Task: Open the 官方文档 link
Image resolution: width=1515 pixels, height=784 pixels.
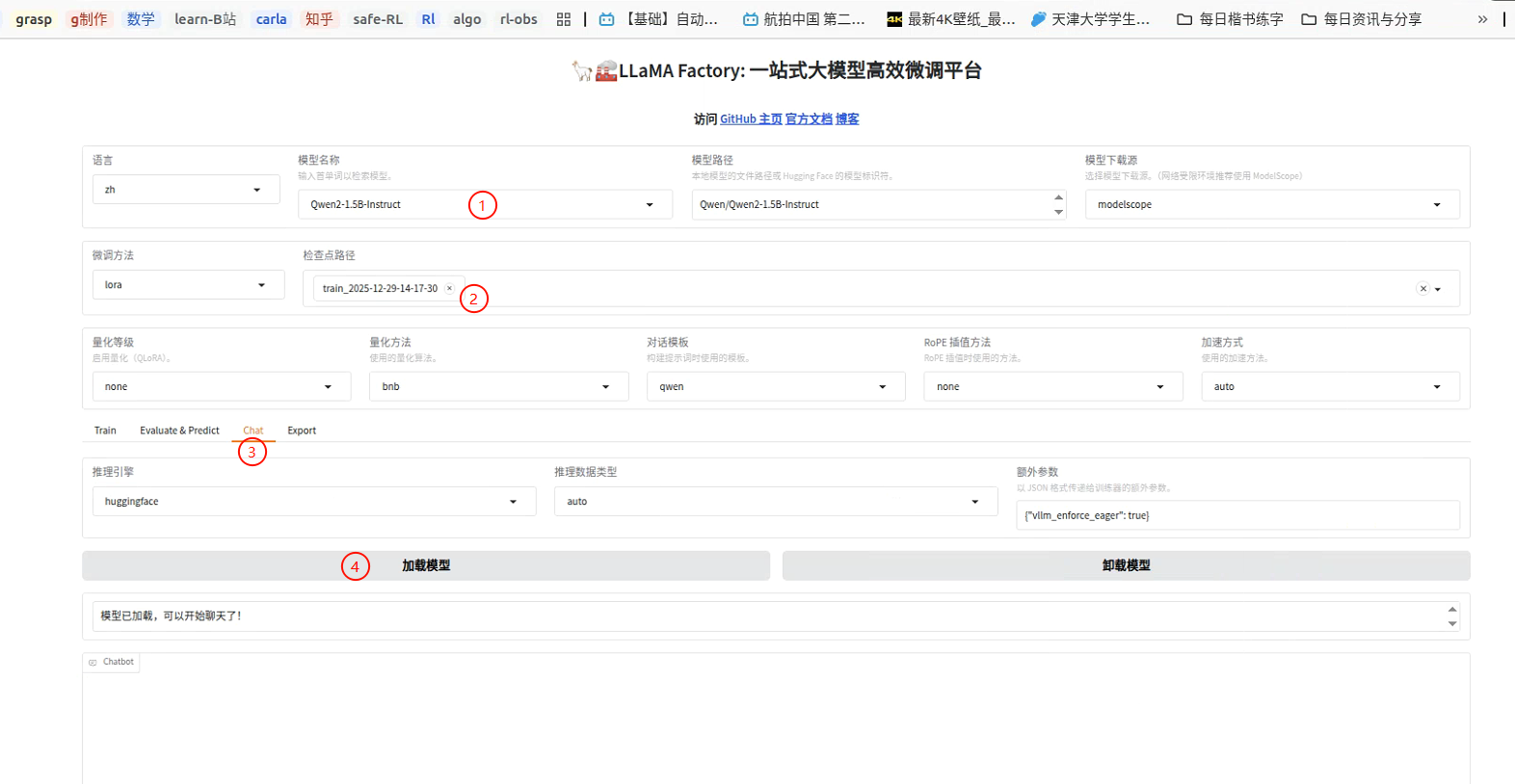Action: pos(809,119)
